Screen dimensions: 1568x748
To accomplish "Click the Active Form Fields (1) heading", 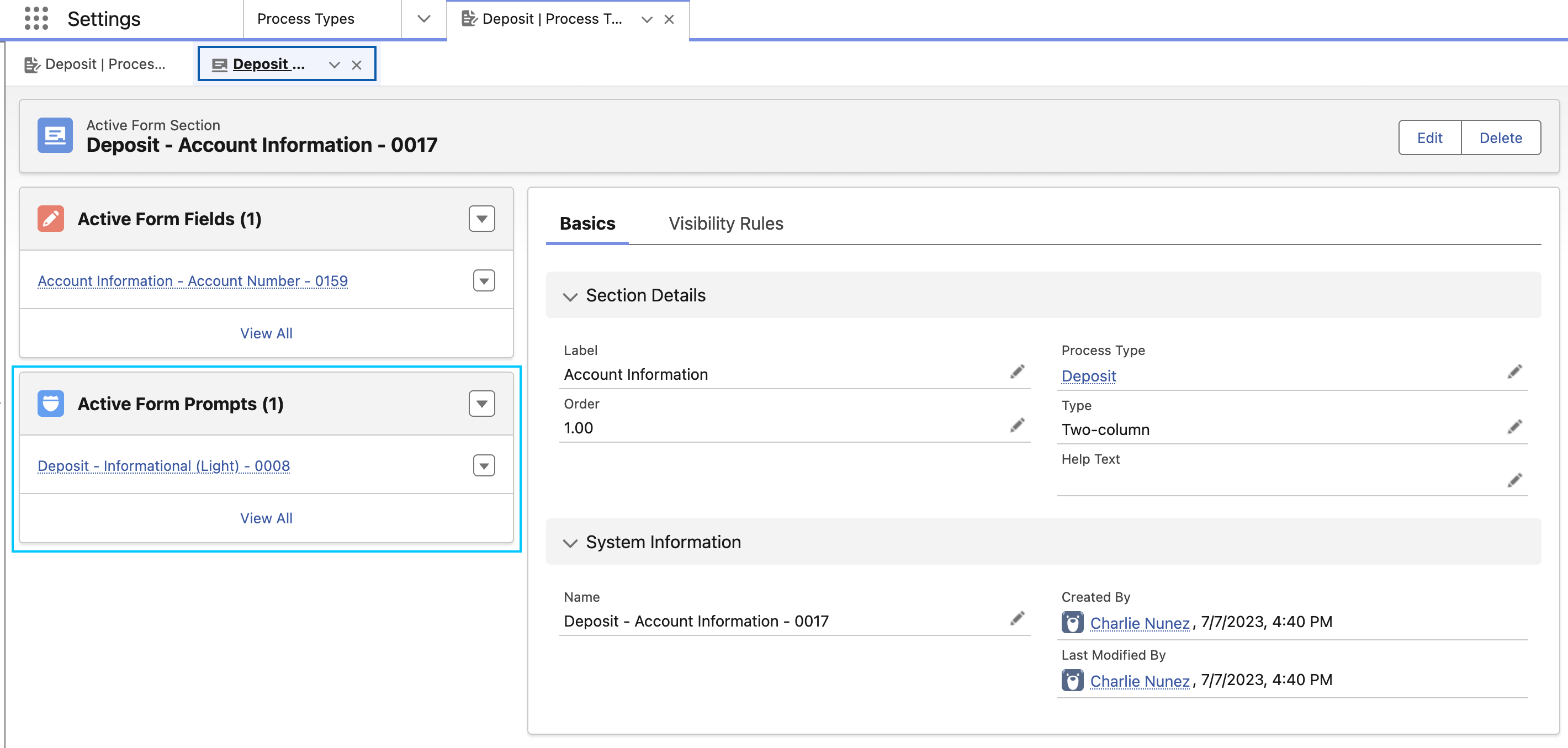I will [169, 219].
